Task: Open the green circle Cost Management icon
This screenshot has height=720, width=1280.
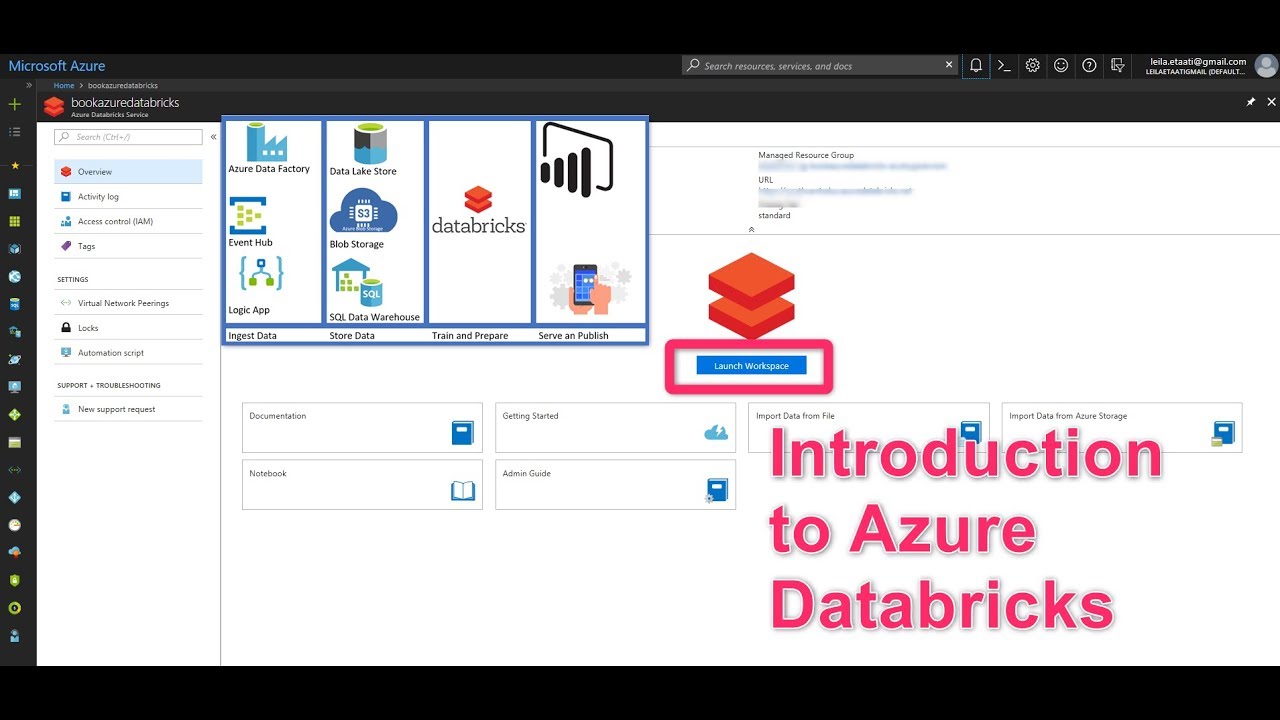Action: coord(14,607)
